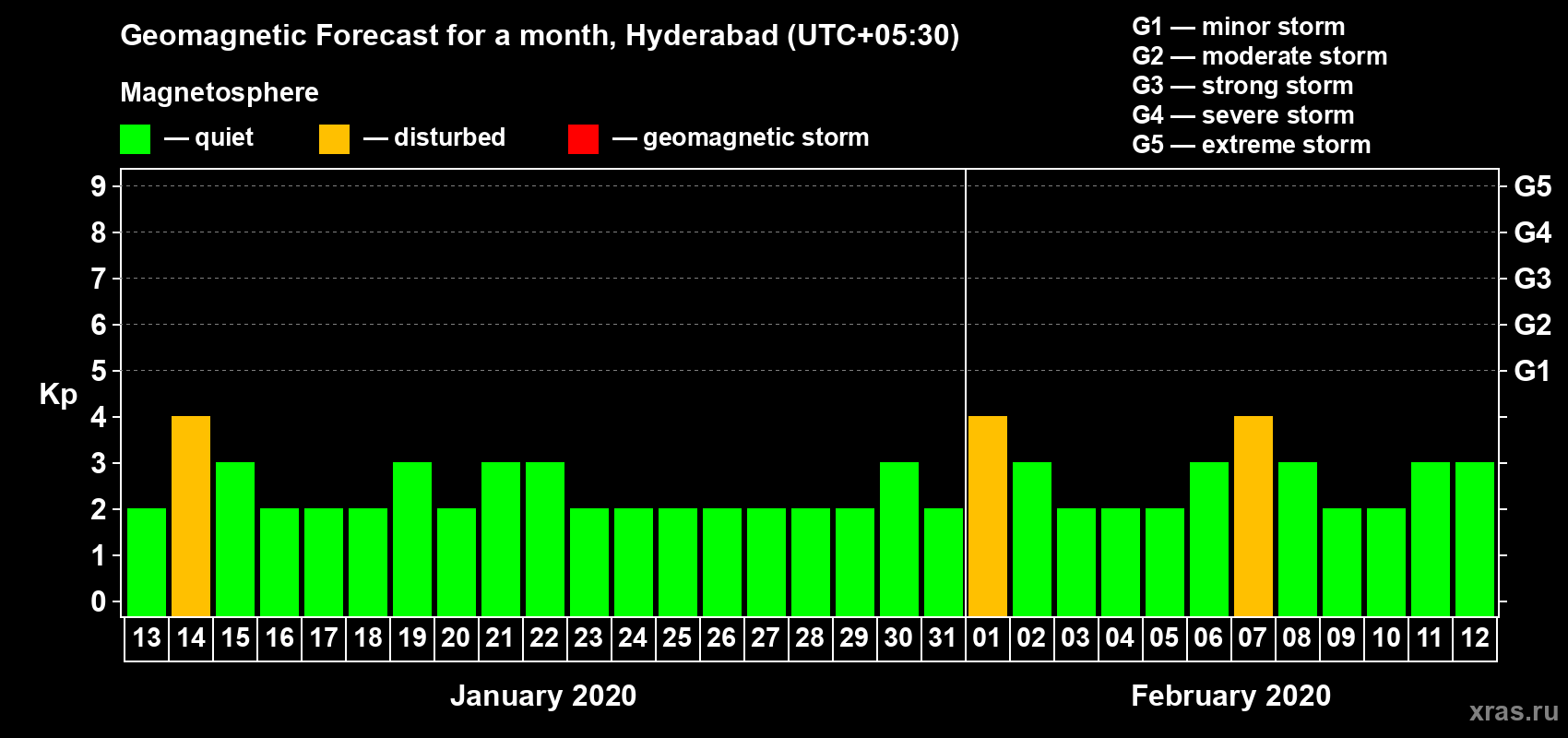Image resolution: width=1568 pixels, height=738 pixels.
Task: Click the G4 label on right axis
Action: coord(1533,232)
